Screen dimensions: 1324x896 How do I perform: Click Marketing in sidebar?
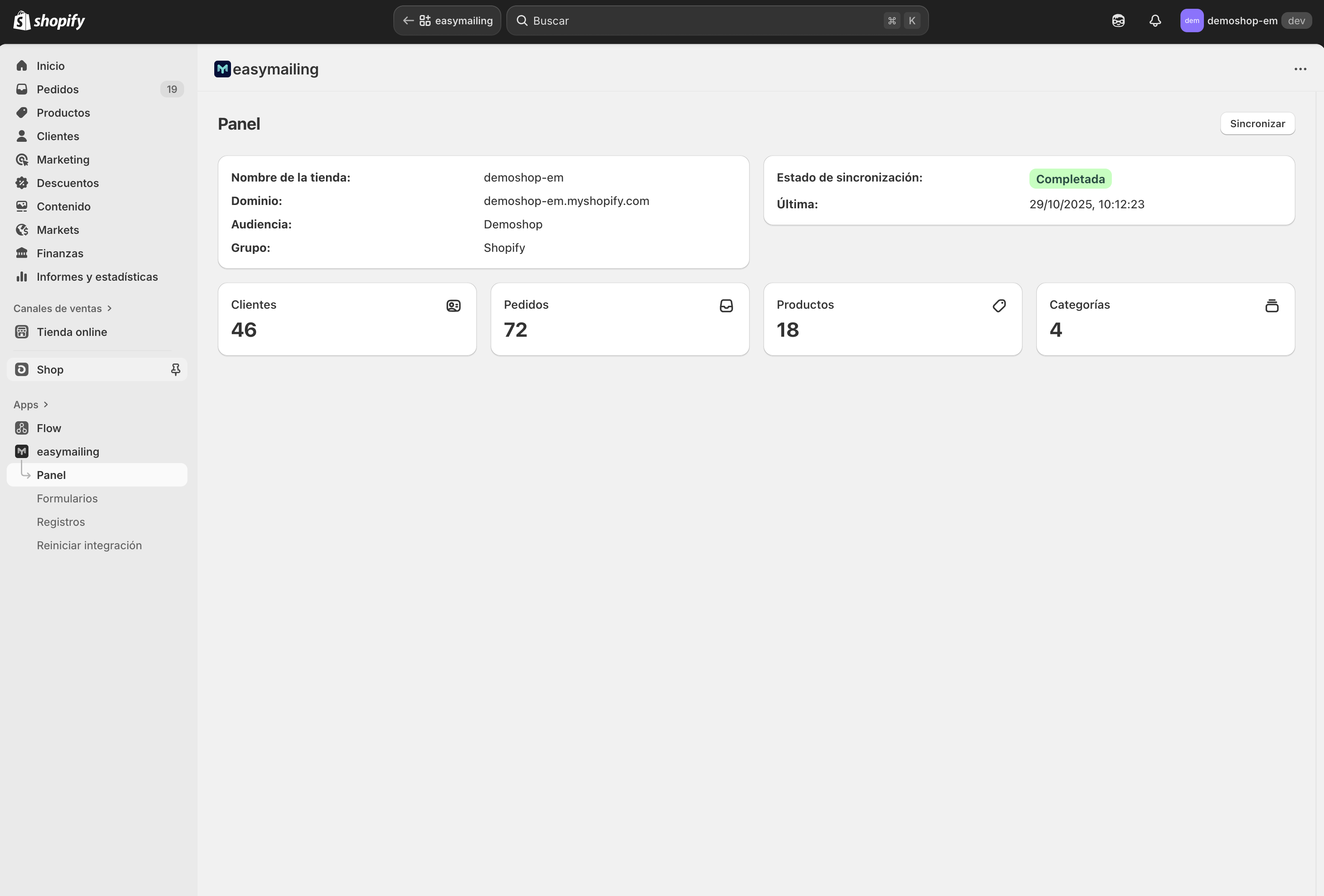tap(97, 159)
